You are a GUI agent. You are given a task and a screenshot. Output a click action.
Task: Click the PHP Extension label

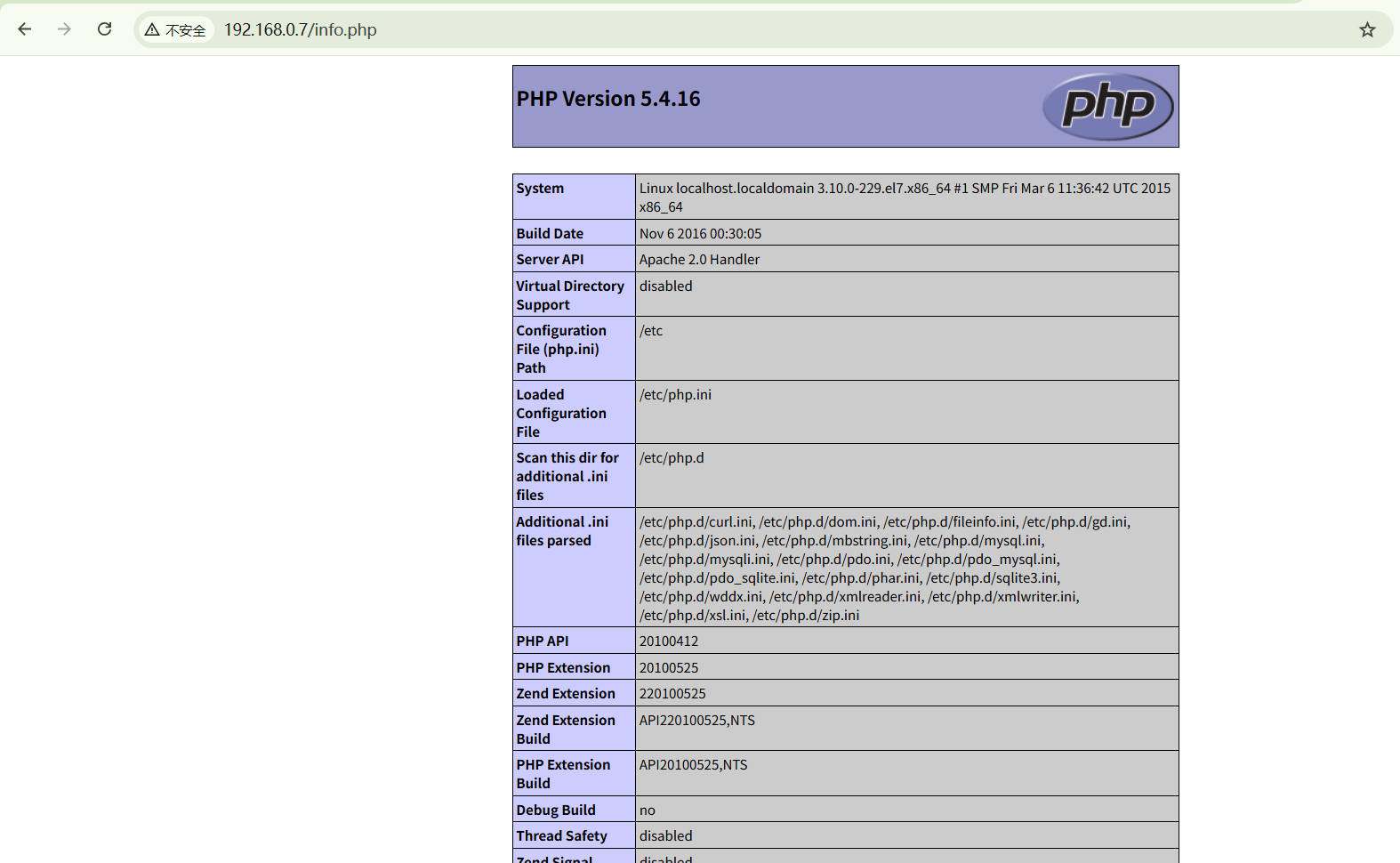563,667
